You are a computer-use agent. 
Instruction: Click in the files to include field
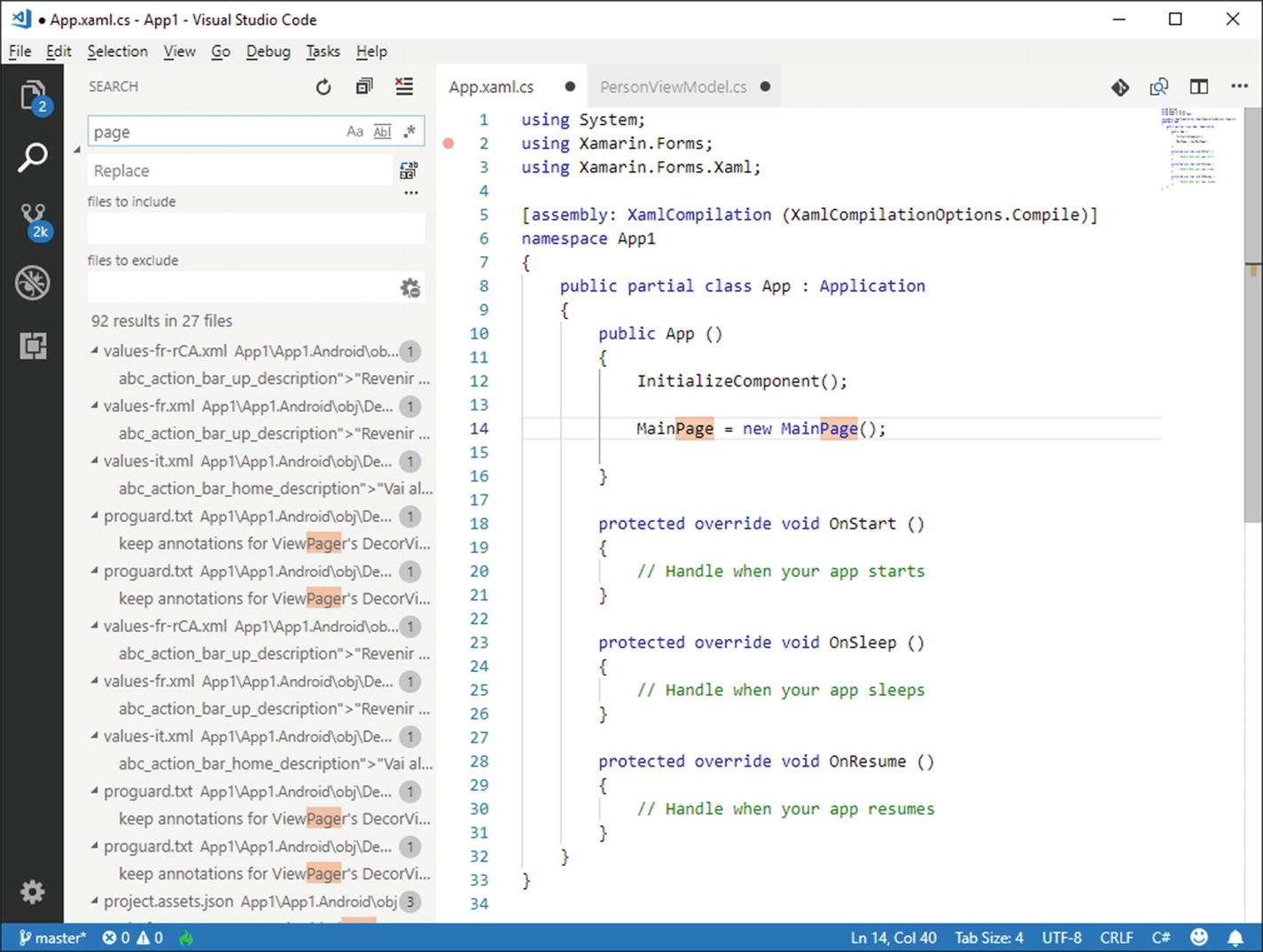tap(255, 229)
